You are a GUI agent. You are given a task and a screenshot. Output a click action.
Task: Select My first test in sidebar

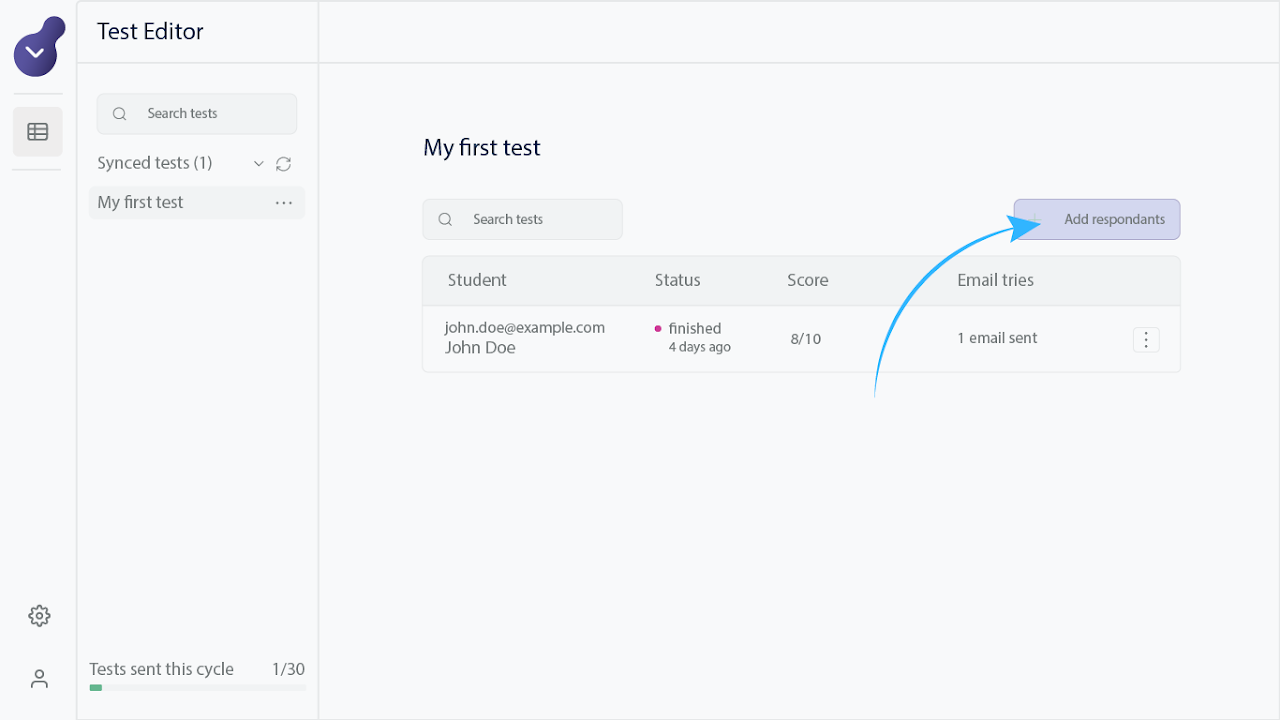click(x=141, y=203)
